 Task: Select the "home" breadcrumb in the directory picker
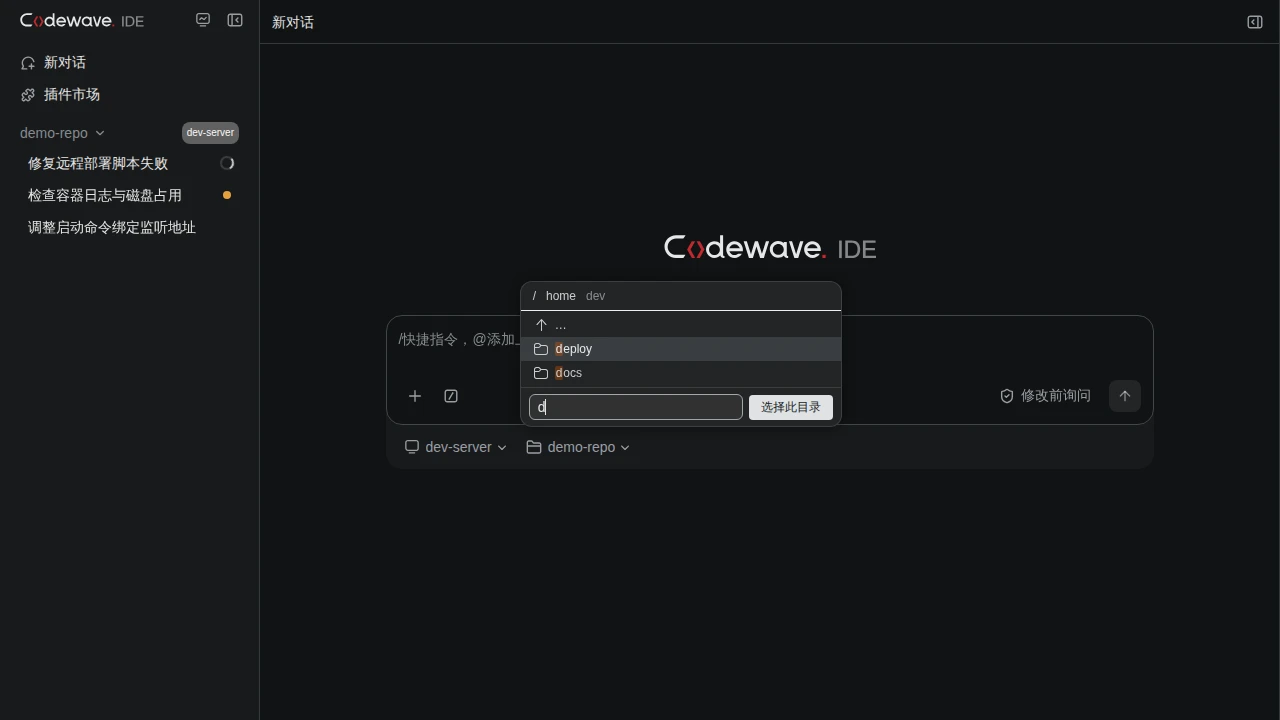(x=561, y=296)
